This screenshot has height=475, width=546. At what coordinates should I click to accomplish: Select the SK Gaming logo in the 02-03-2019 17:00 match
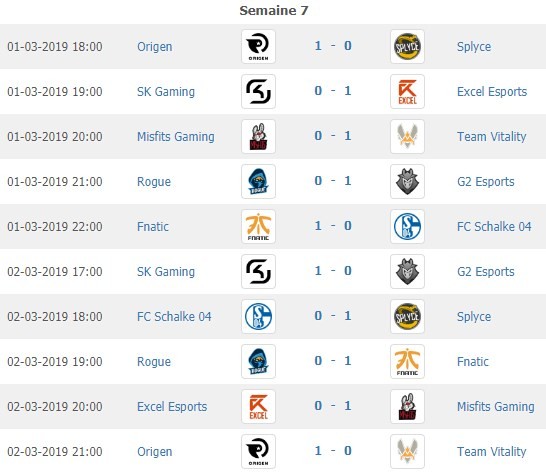[x=258, y=272]
